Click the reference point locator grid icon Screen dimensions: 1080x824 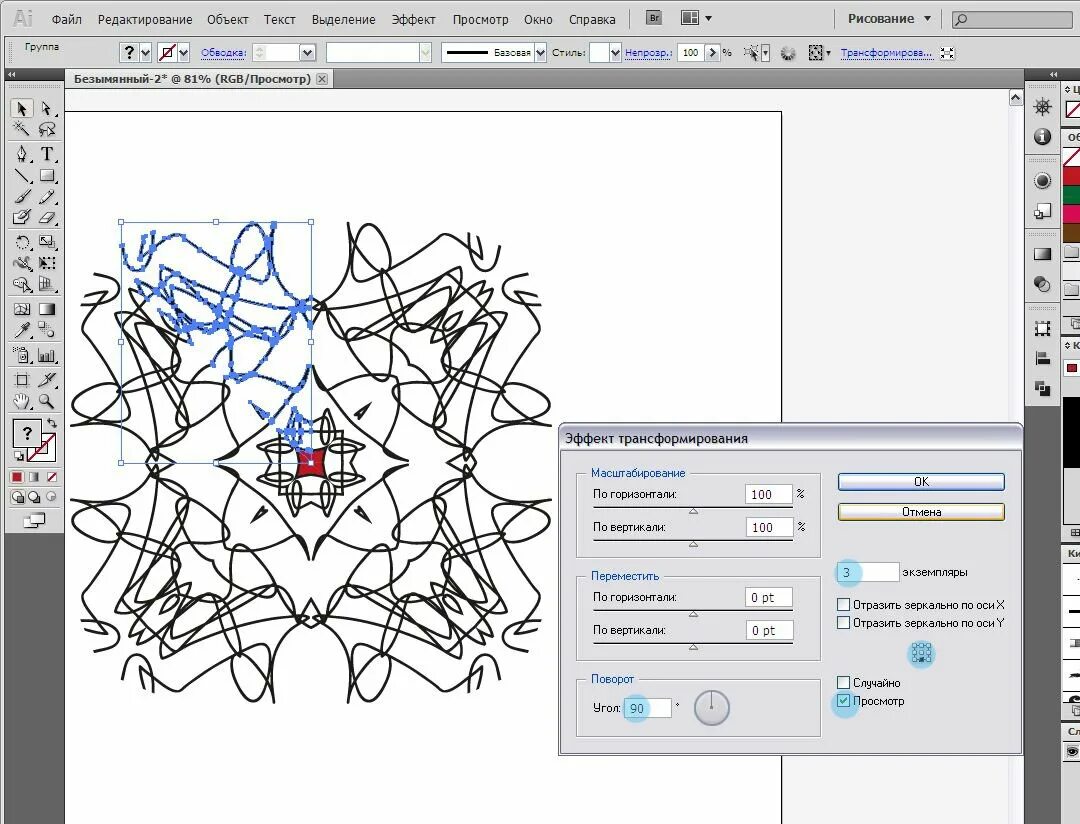tap(921, 652)
